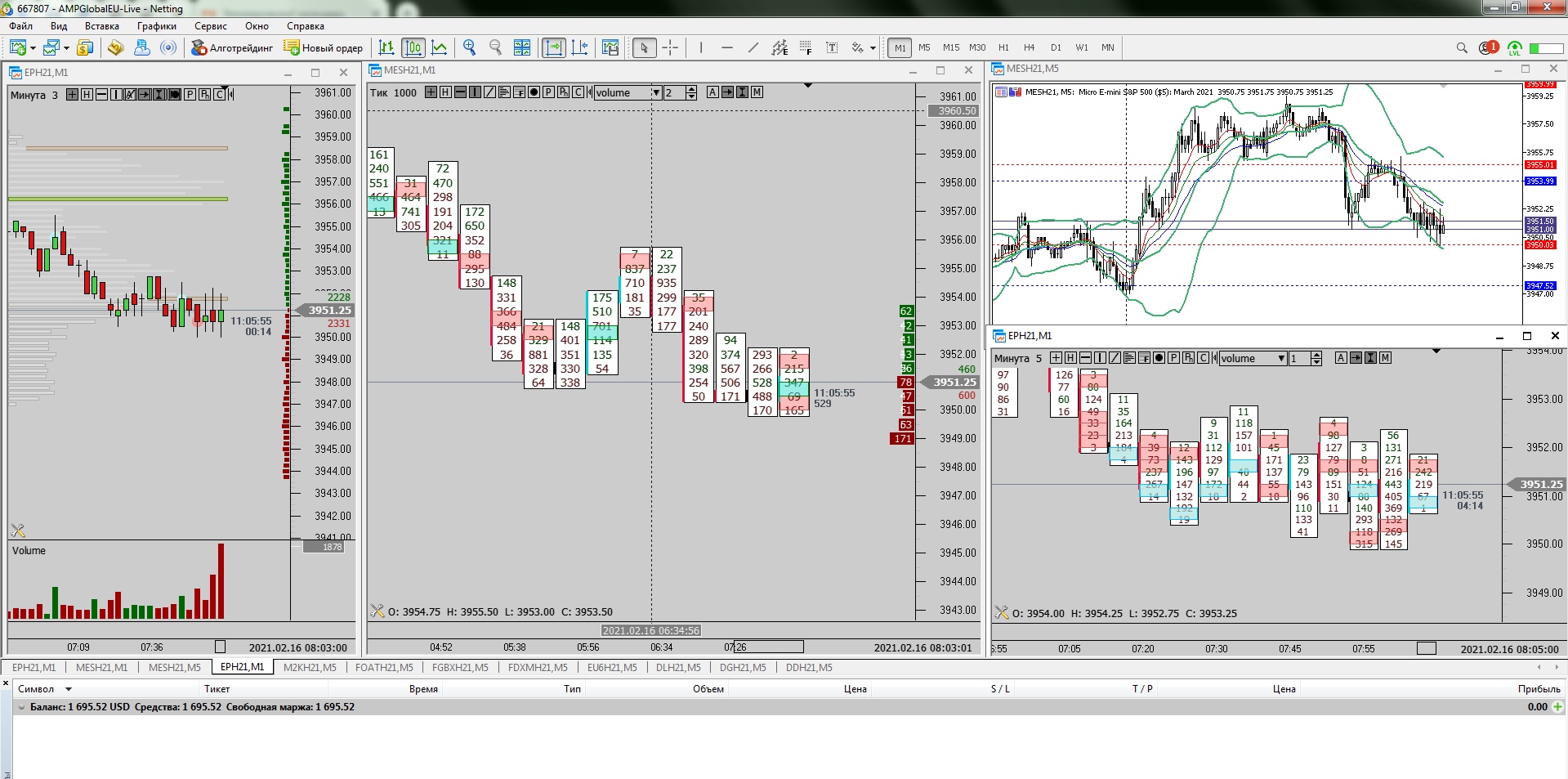Select the crosshair tool
Image resolution: width=1568 pixels, height=779 pixels.
(670, 47)
